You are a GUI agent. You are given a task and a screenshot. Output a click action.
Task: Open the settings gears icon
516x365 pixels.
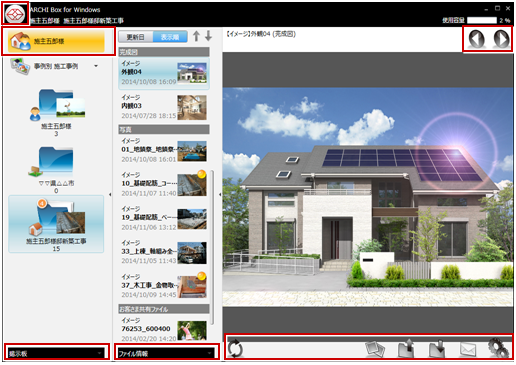498,348
